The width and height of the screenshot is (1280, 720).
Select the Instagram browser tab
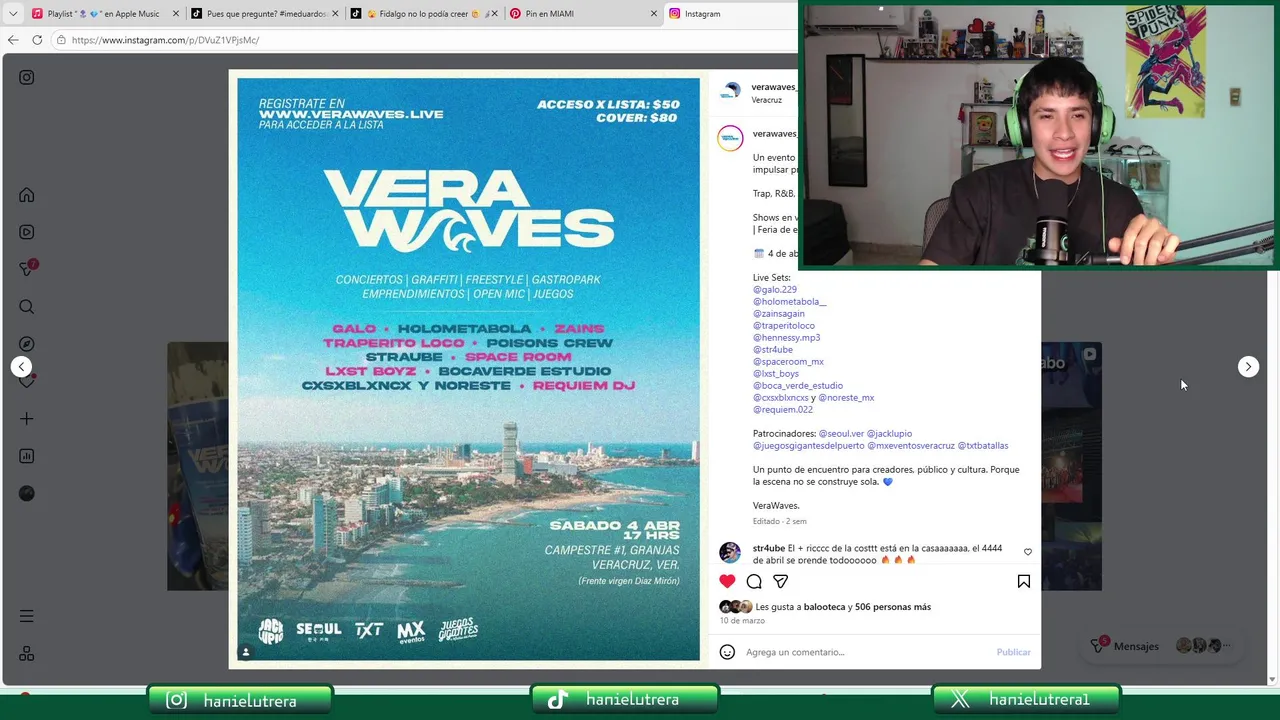point(730,14)
